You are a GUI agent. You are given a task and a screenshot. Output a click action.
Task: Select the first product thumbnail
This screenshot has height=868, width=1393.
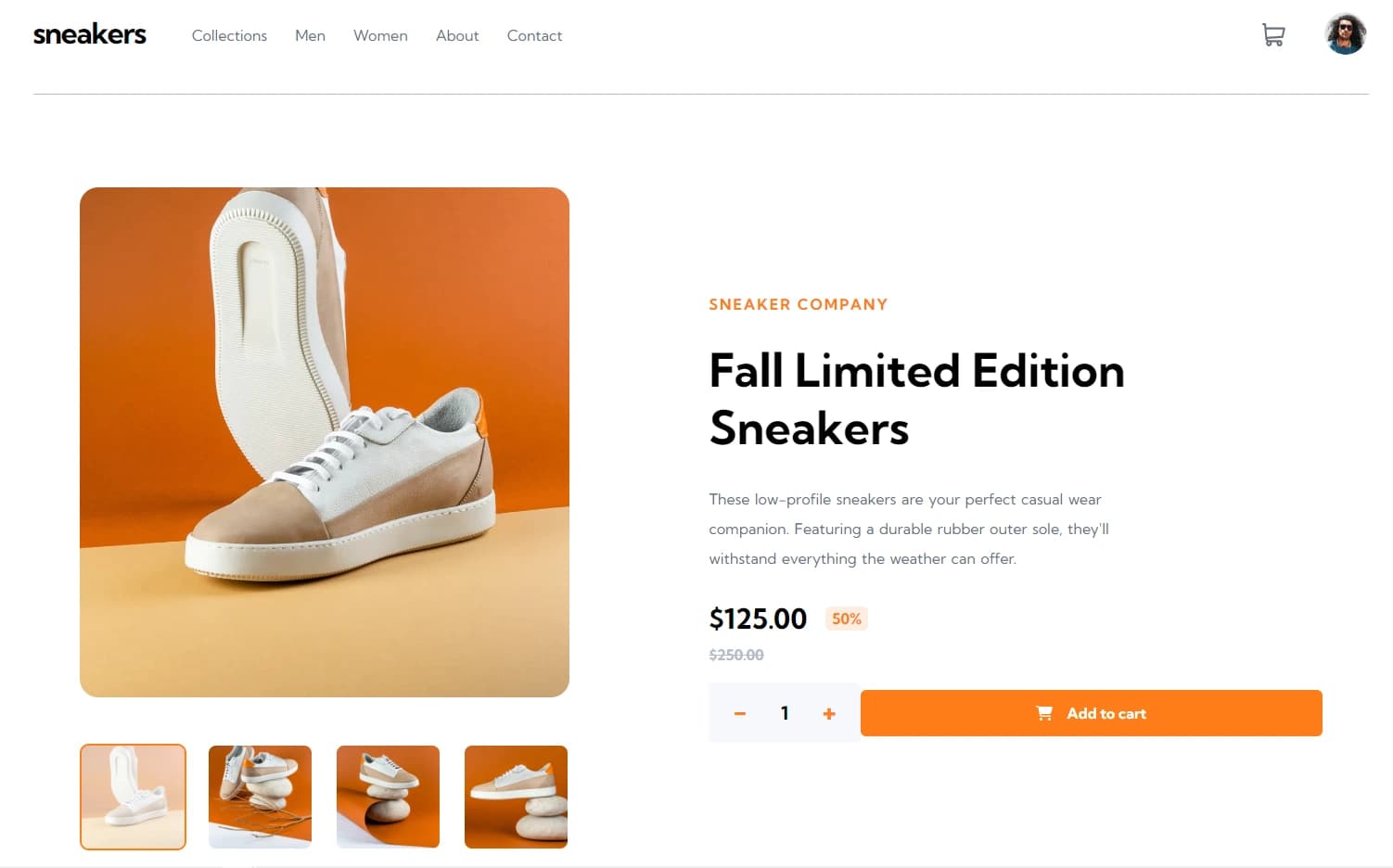133,797
